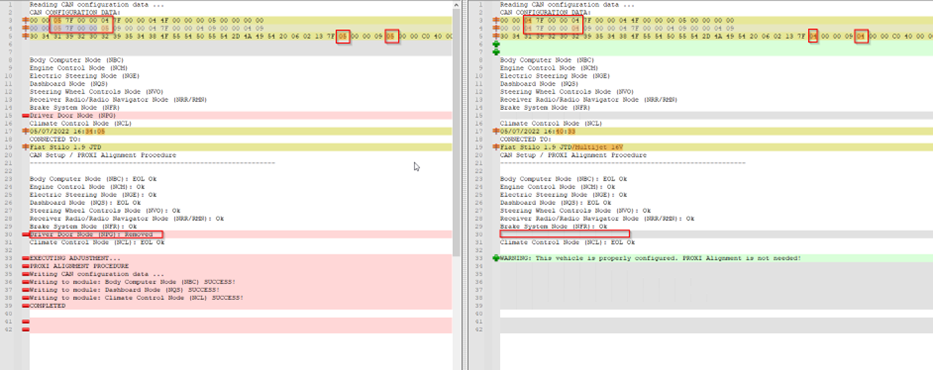The width and height of the screenshot is (933, 370).
Task: Click changed-line marker on right pane line 4
Action: [x=496, y=28]
